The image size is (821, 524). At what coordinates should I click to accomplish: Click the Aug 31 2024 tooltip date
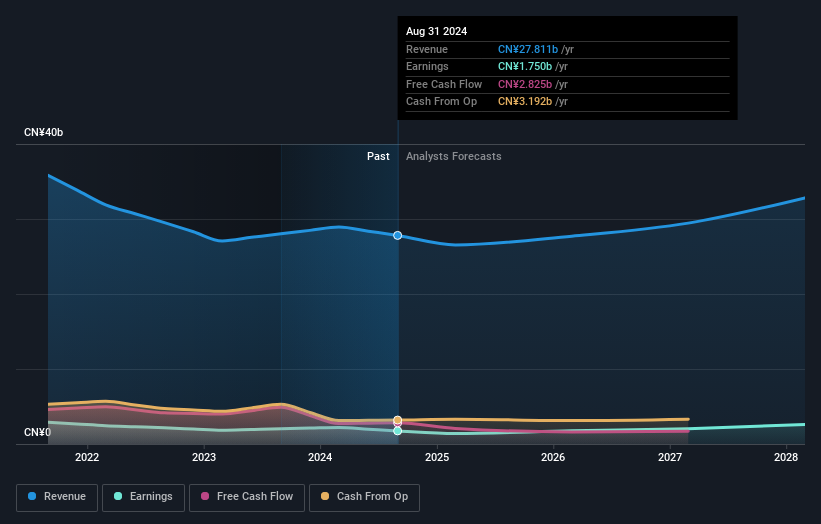[x=436, y=31]
